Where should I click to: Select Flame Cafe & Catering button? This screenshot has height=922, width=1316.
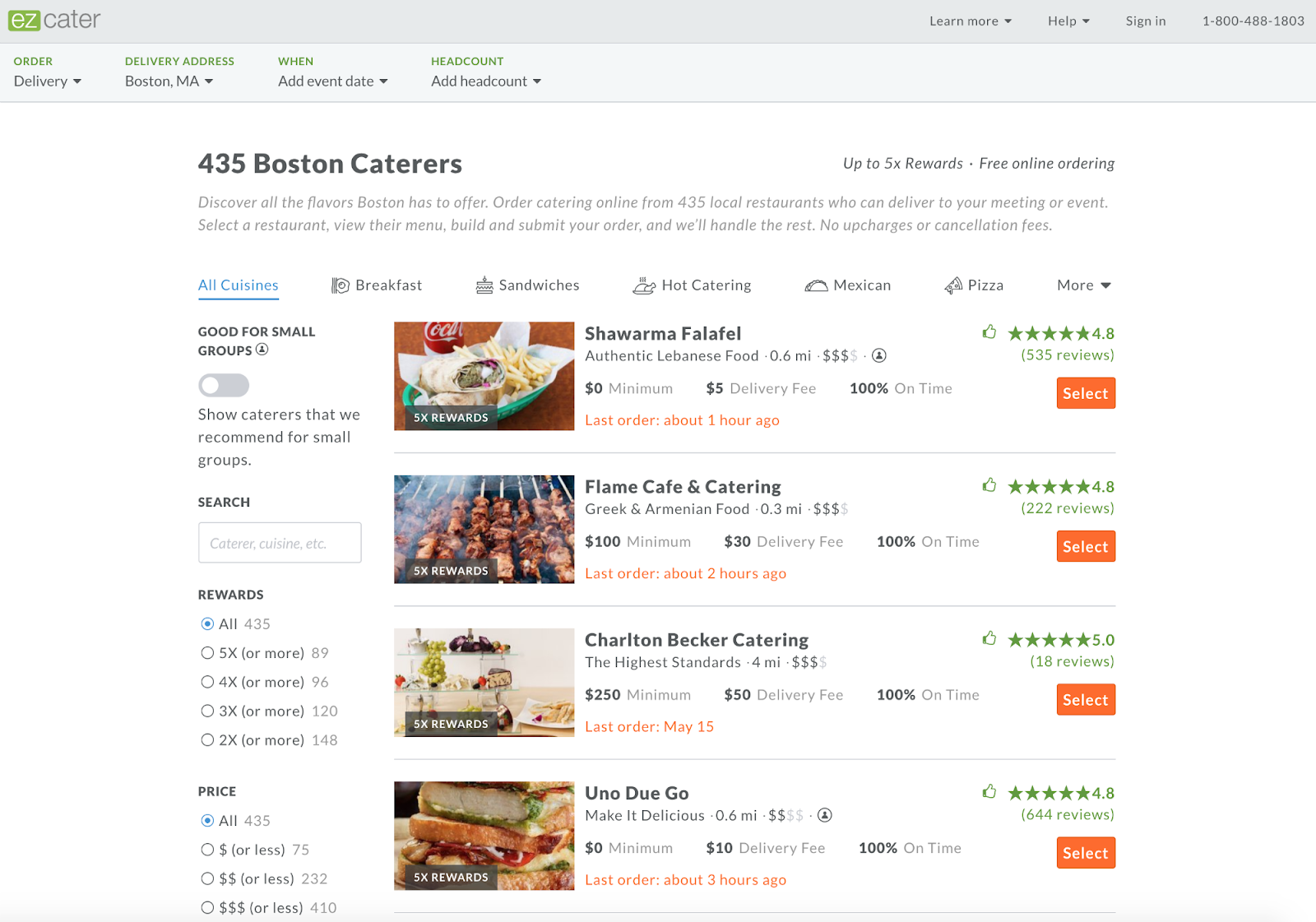(x=1086, y=546)
